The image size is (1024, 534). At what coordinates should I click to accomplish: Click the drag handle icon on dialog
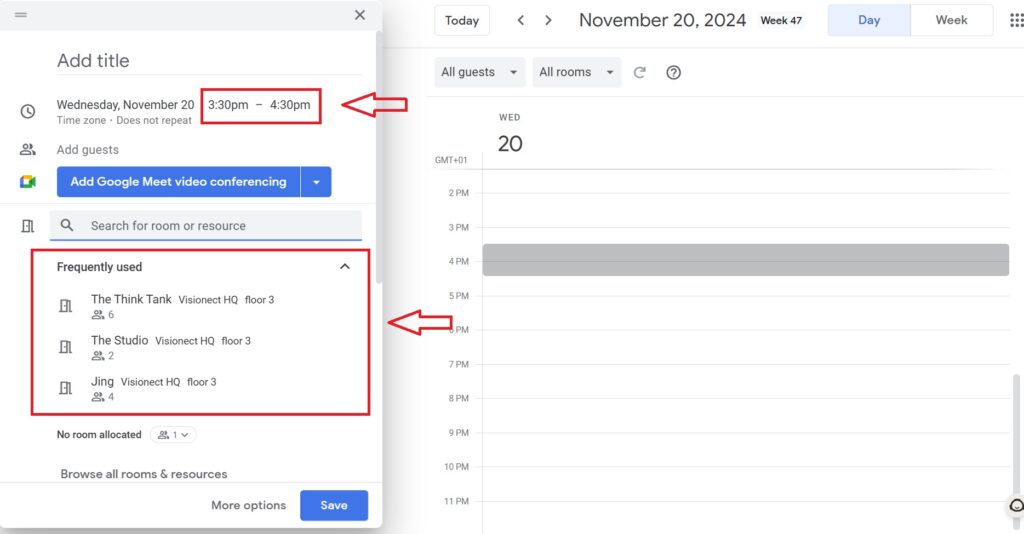click(21, 15)
